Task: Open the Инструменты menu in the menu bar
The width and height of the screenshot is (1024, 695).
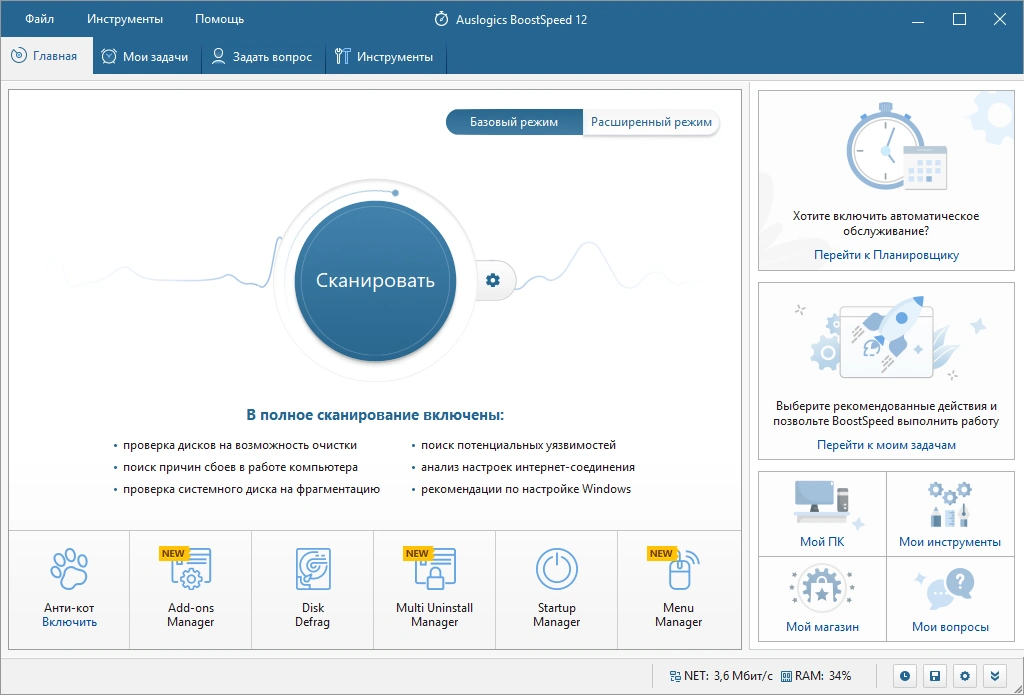Action: (125, 19)
